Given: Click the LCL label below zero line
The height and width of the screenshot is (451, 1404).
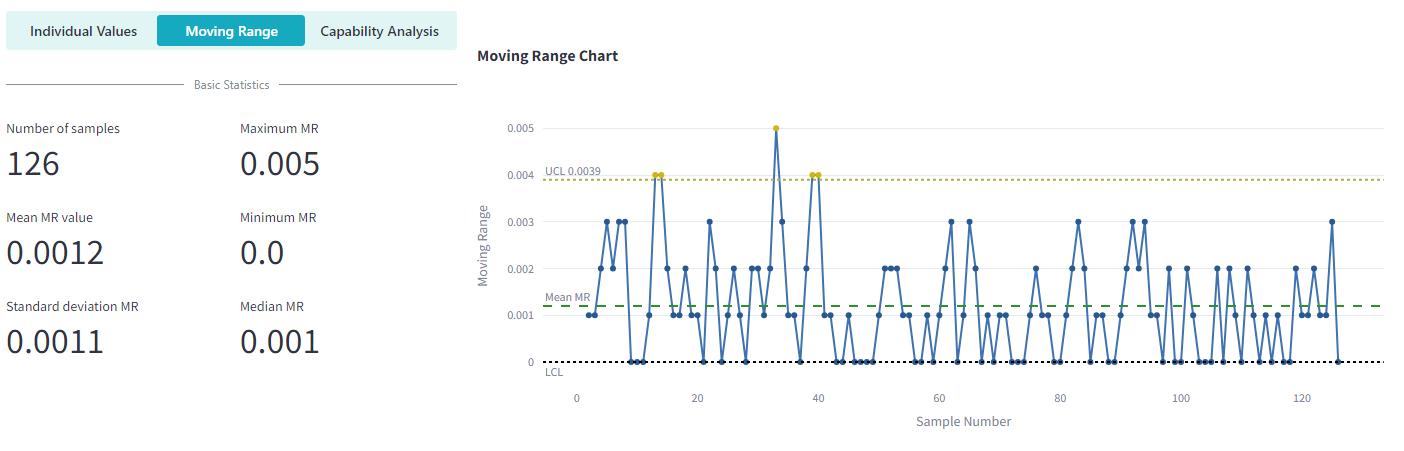Looking at the screenshot, I should (x=554, y=372).
